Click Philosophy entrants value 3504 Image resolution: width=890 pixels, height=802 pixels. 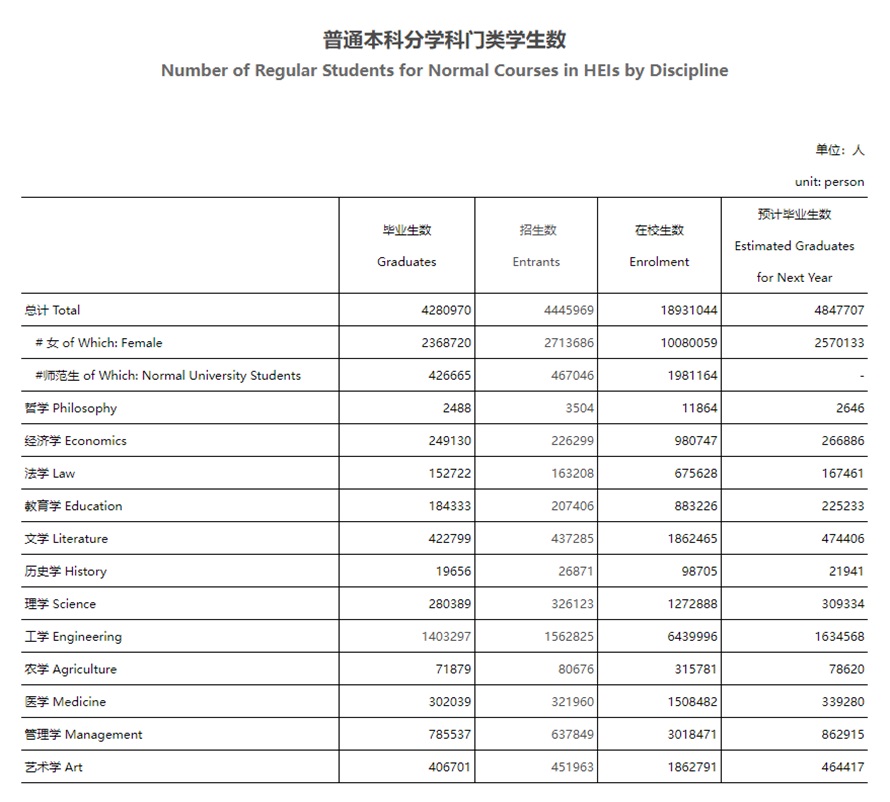click(x=580, y=408)
